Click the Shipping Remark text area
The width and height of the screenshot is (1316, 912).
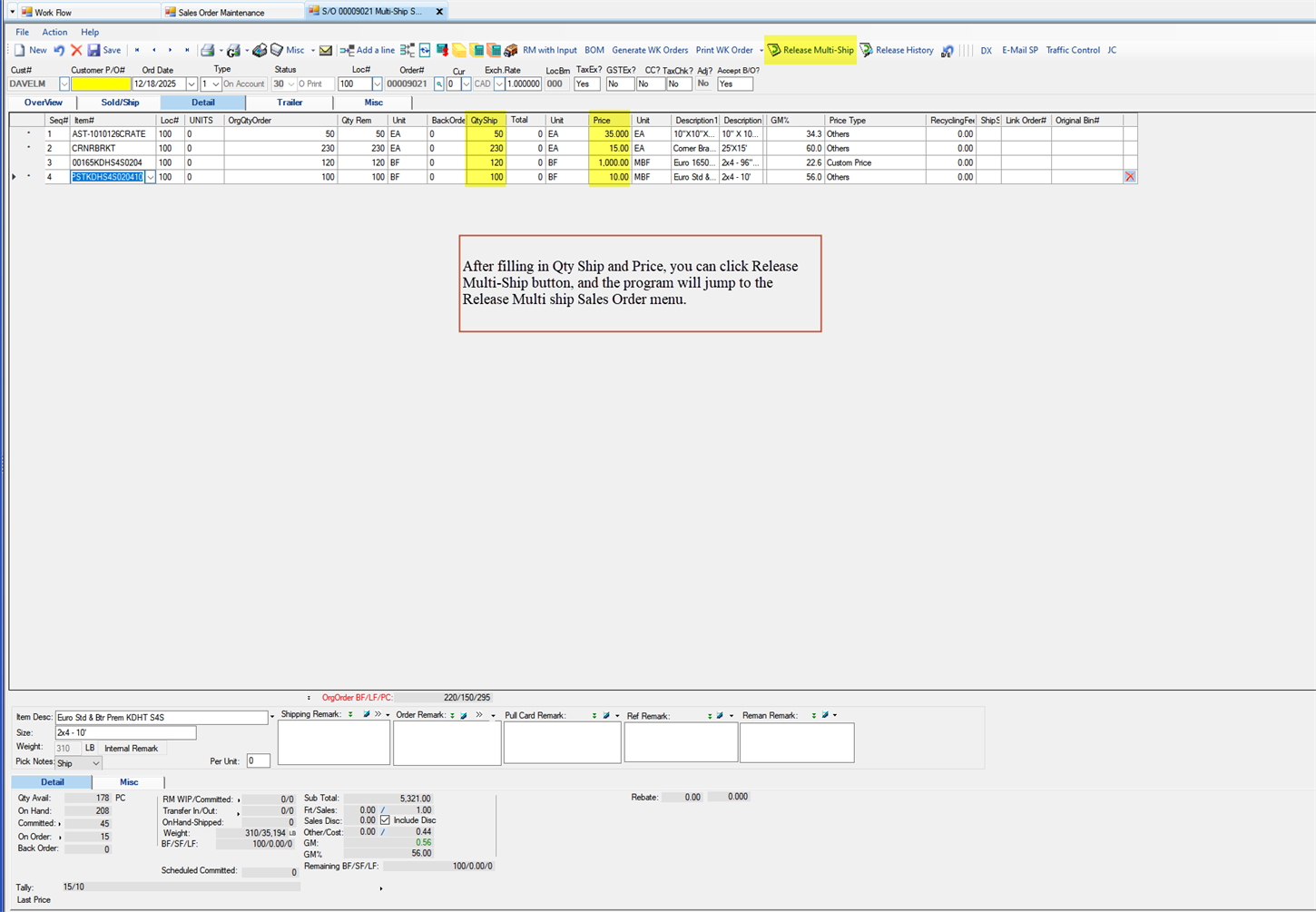(333, 741)
